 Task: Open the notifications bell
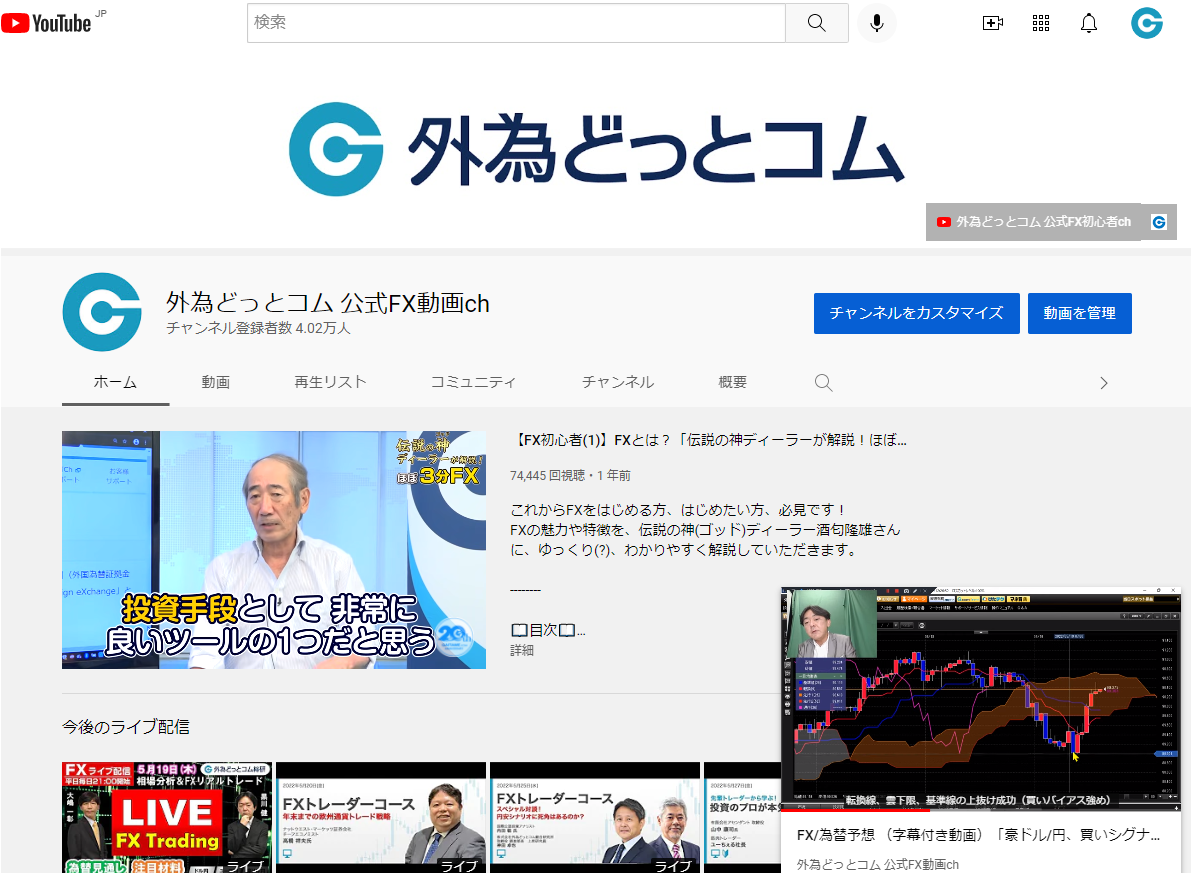(1088, 23)
